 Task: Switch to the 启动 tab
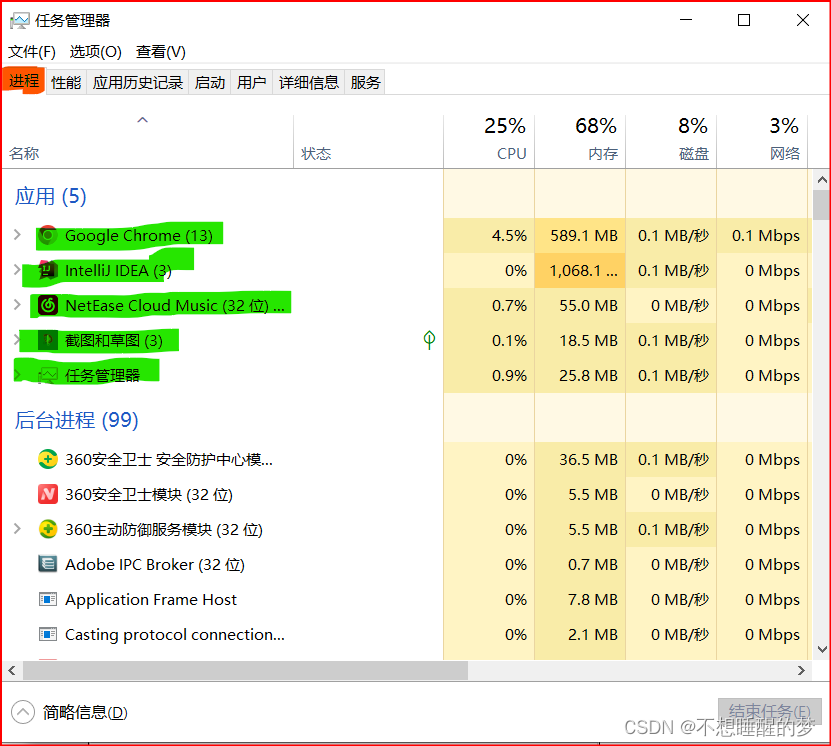click(x=210, y=82)
